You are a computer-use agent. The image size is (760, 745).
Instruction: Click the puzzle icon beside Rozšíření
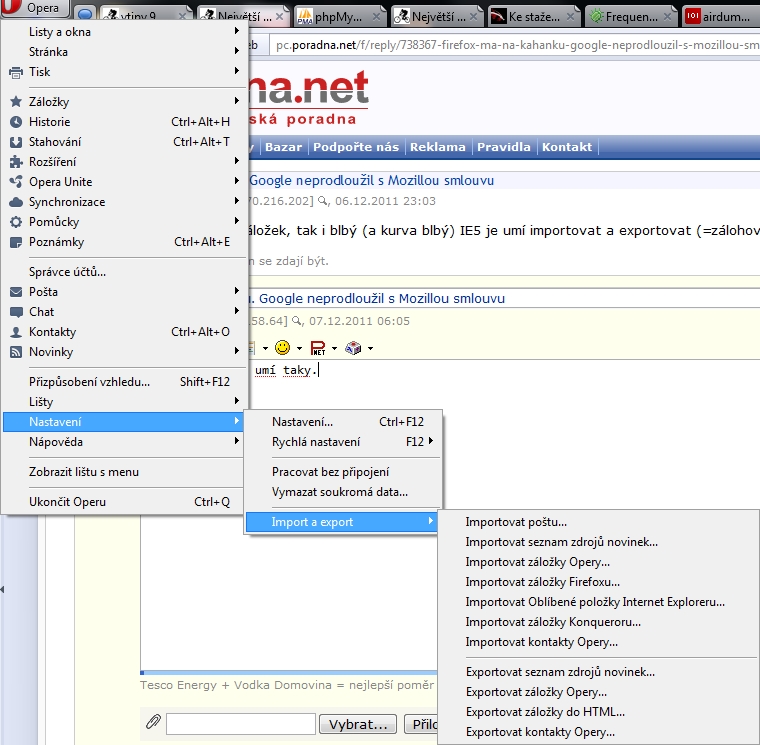pyautogui.click(x=16, y=162)
